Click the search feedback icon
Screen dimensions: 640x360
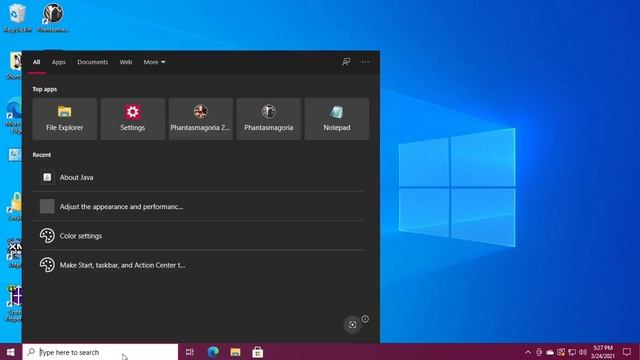346,62
